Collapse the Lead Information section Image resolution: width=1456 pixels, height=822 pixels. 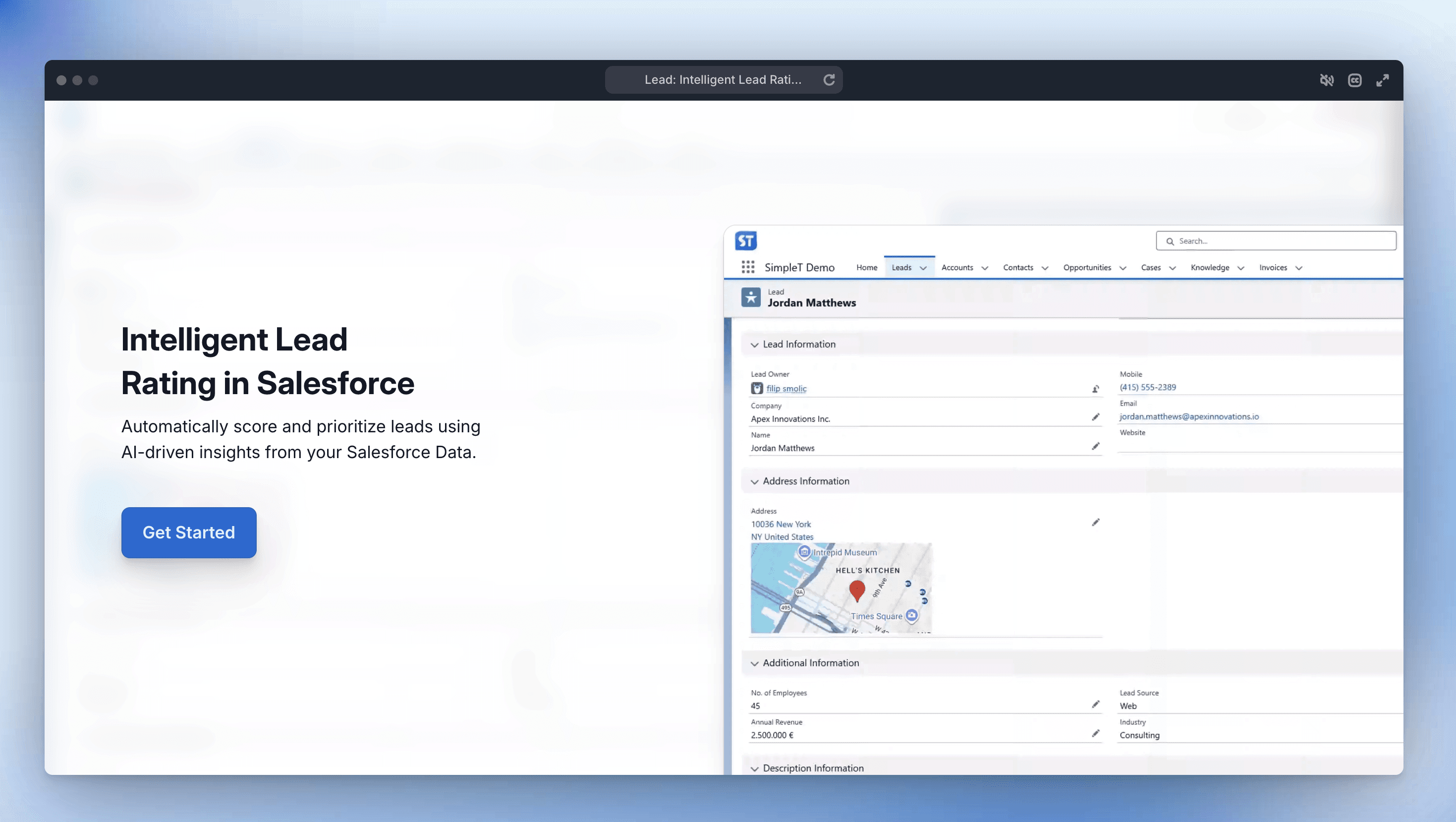pos(755,345)
